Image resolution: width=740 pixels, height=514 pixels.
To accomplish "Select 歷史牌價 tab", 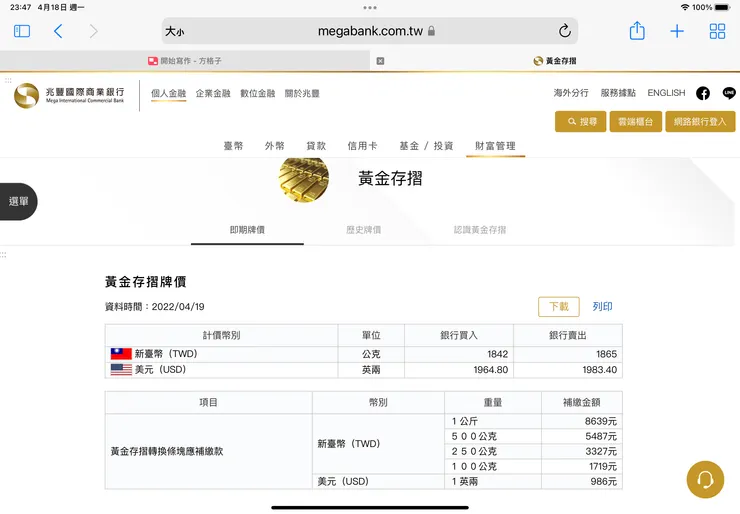I will 363,230.
